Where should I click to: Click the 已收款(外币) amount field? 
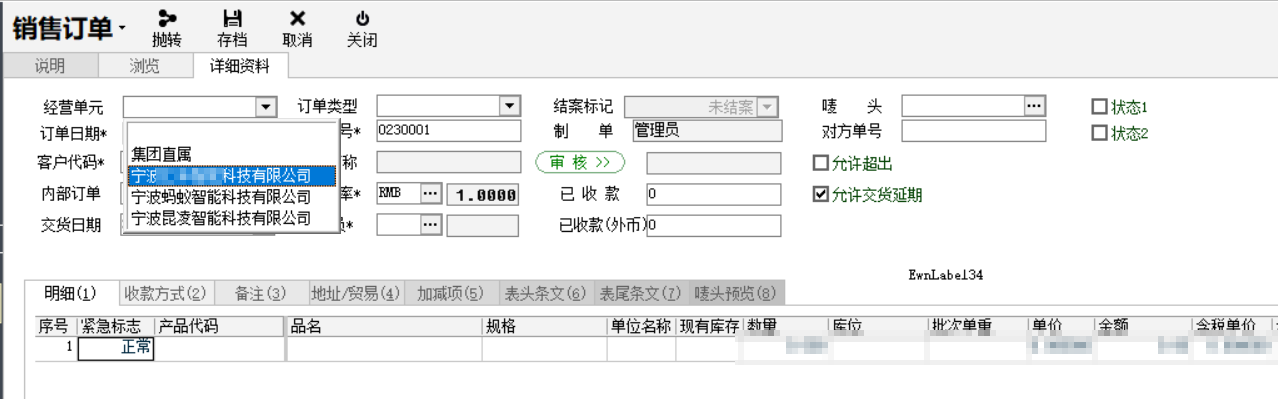[x=713, y=226]
